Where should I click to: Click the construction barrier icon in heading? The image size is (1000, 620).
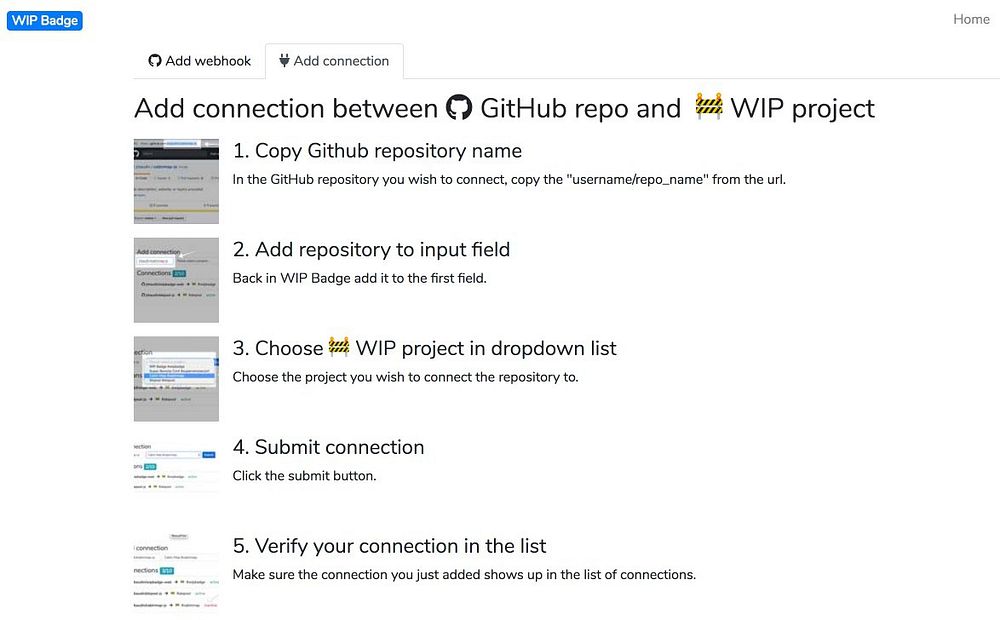[x=709, y=107]
